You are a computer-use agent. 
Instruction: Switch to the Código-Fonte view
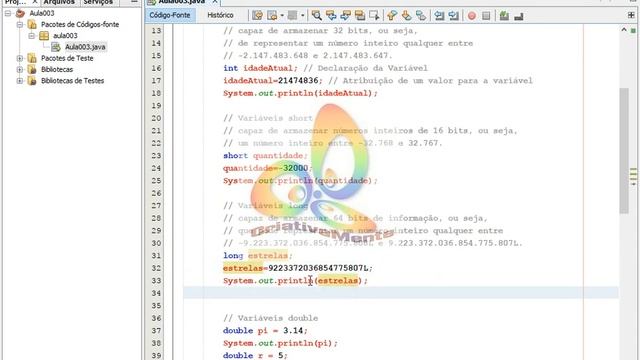pyautogui.click(x=170, y=15)
